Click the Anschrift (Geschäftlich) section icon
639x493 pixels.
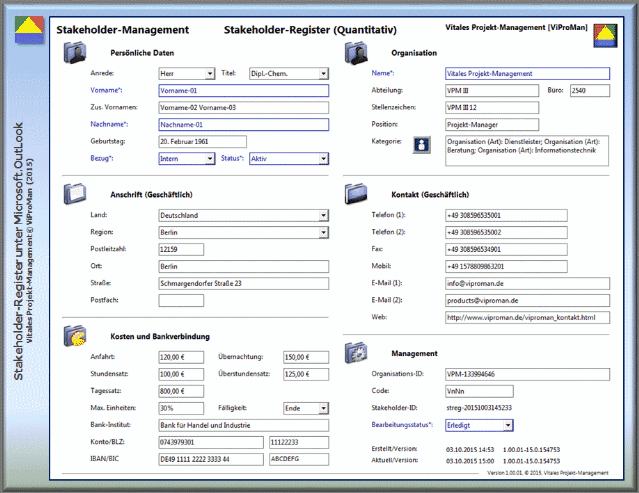[x=77, y=194]
